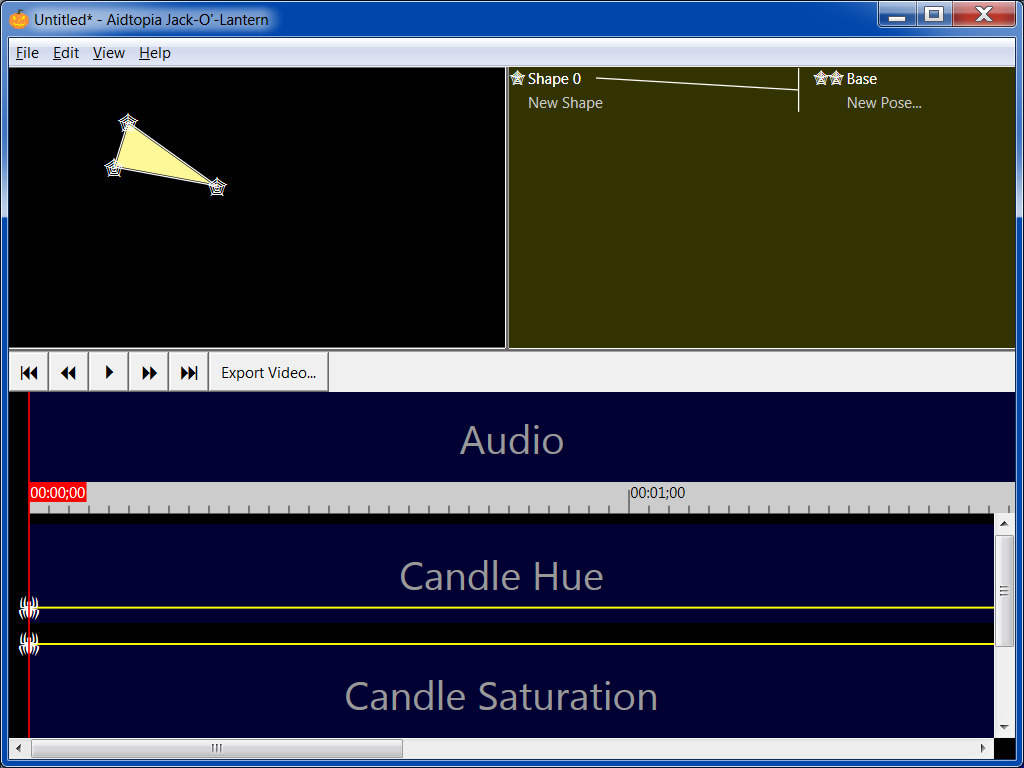Close the Jack-O'-Lantern window

[x=984, y=14]
